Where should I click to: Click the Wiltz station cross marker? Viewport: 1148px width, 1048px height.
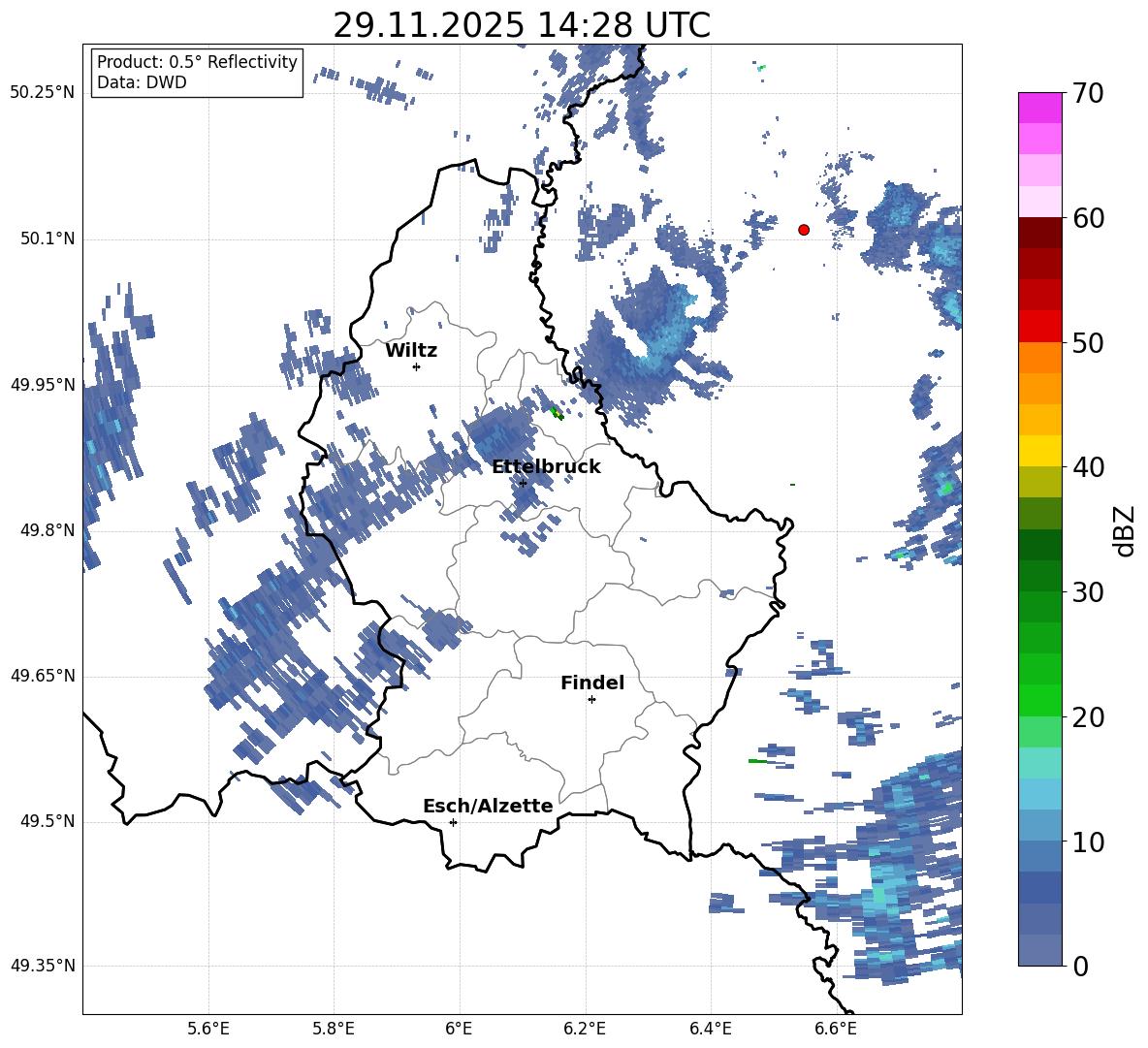(x=417, y=366)
